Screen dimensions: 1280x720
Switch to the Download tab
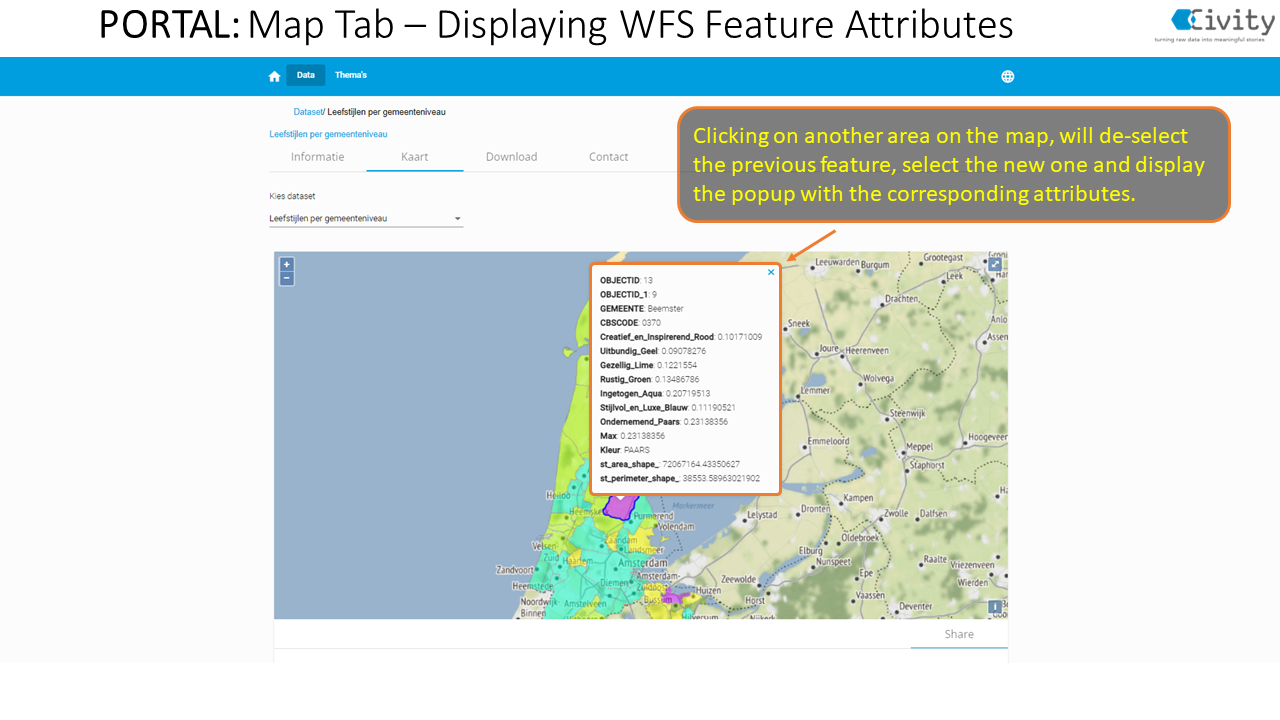click(x=511, y=157)
